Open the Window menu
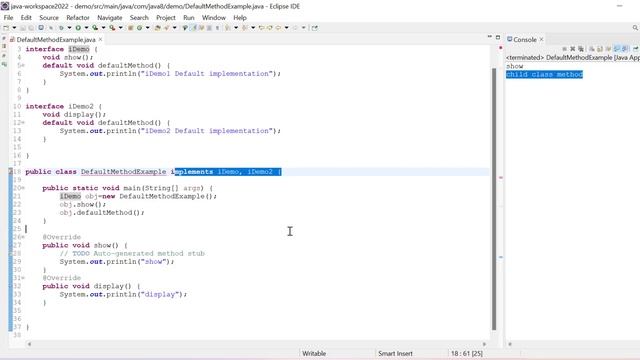Viewport: 640px width, 360px height. (213, 18)
